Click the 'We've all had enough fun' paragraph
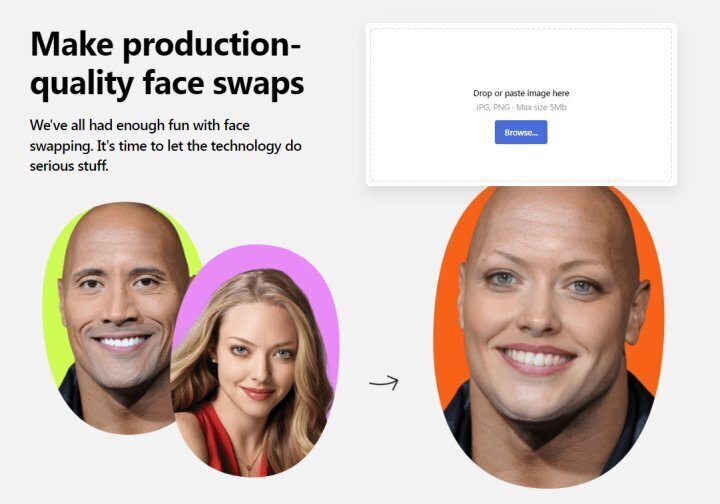 click(166, 146)
